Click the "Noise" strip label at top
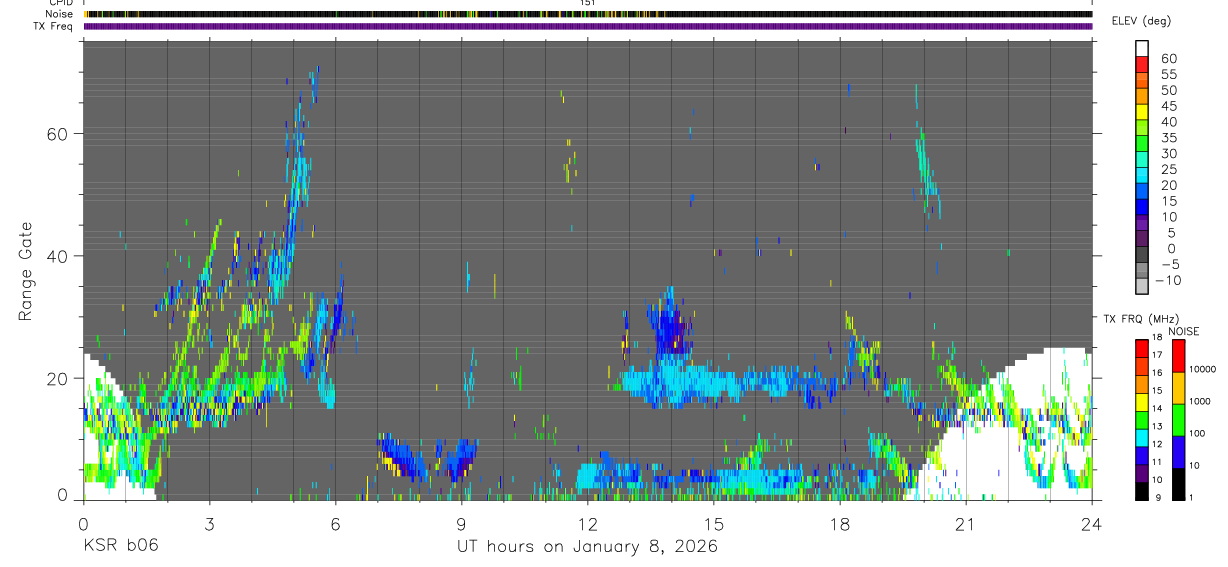 click(60, 14)
